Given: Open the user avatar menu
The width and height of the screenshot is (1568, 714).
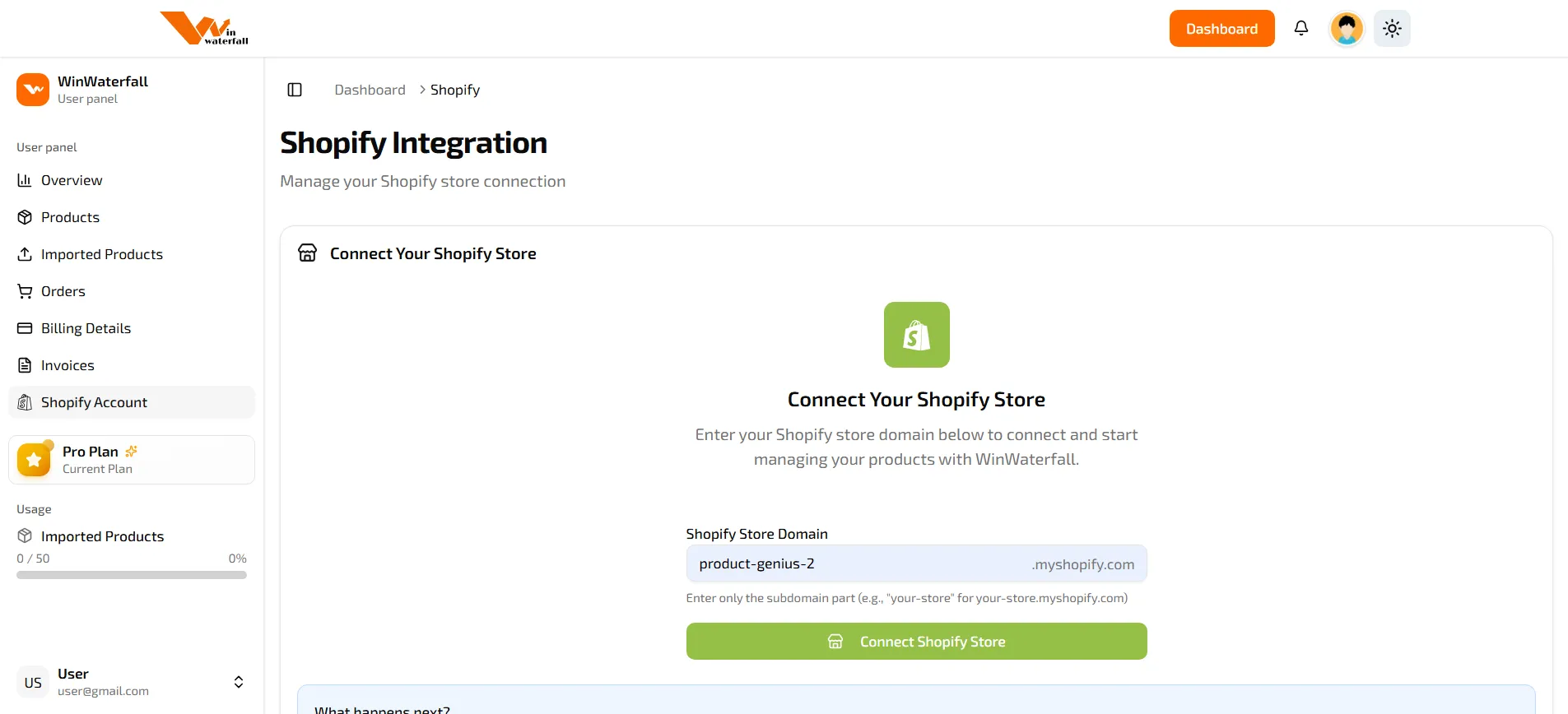Looking at the screenshot, I should tap(1347, 29).
